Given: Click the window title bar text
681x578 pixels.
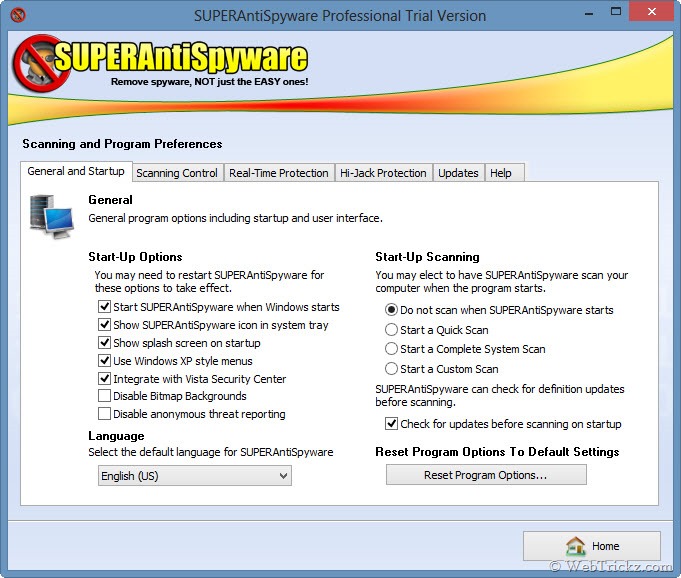Looking at the screenshot, I should 340,16.
